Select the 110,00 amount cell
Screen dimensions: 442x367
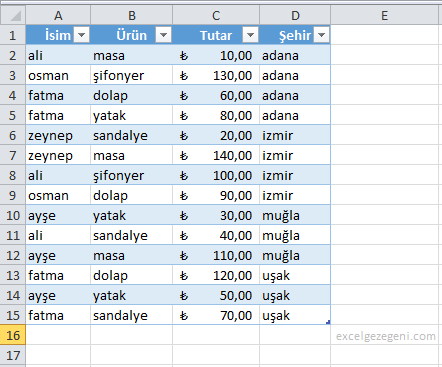click(x=216, y=255)
